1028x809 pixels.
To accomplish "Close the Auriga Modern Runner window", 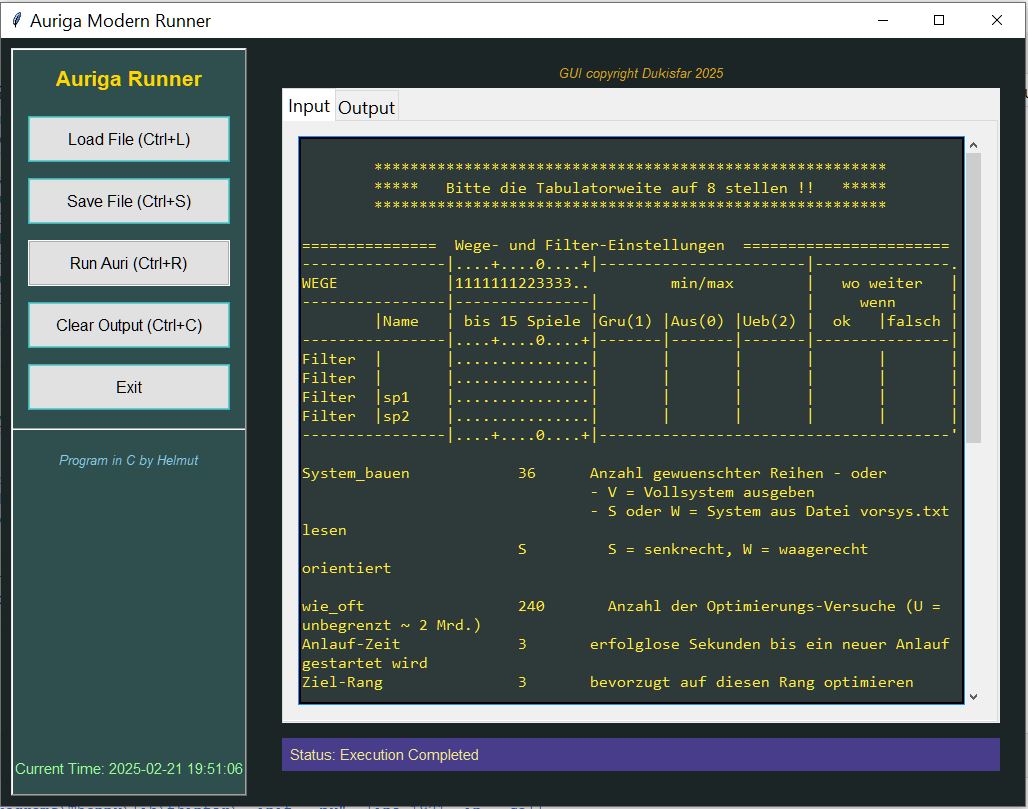I will pyautogui.click(x=997, y=20).
